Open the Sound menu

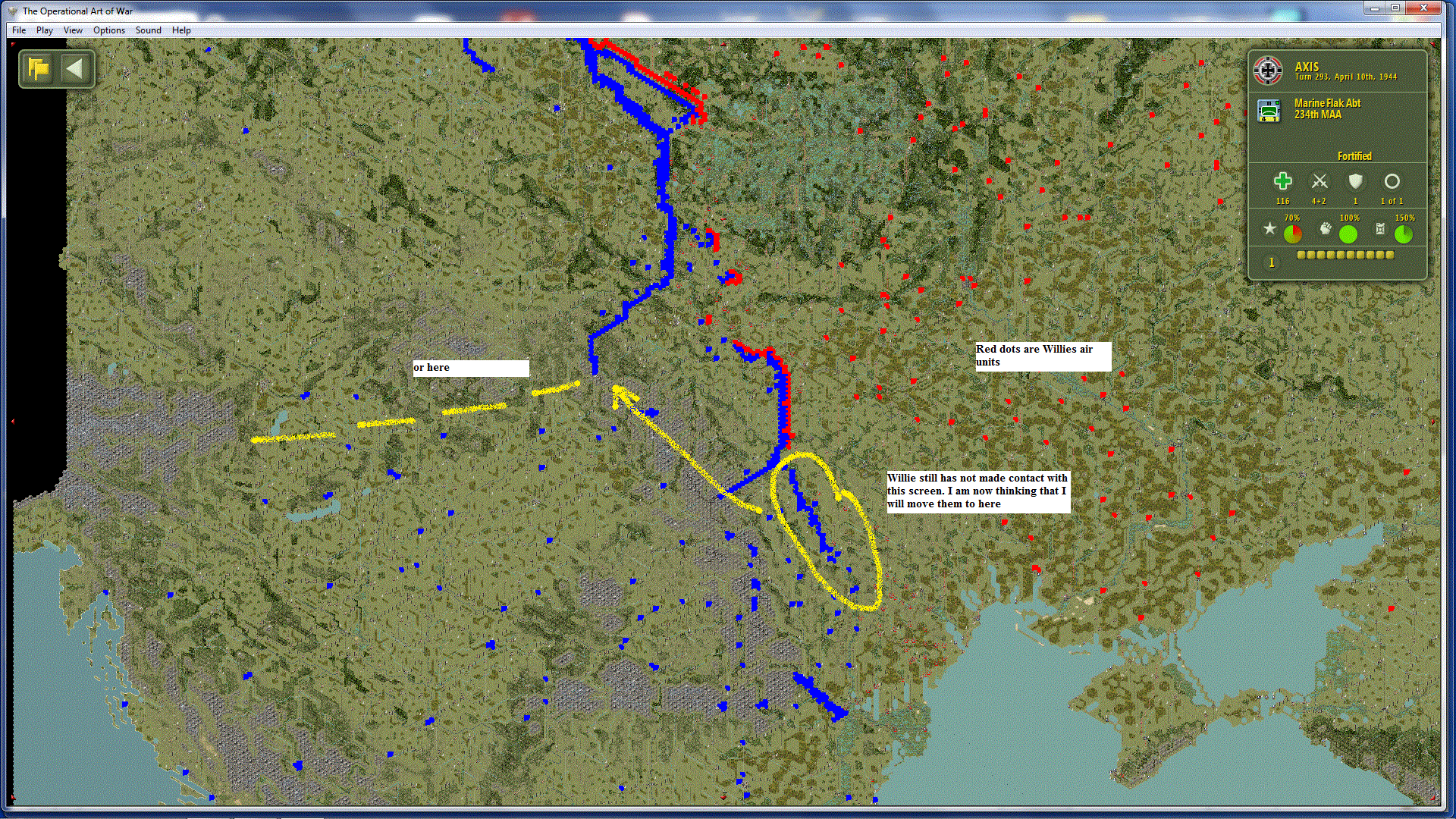click(148, 30)
